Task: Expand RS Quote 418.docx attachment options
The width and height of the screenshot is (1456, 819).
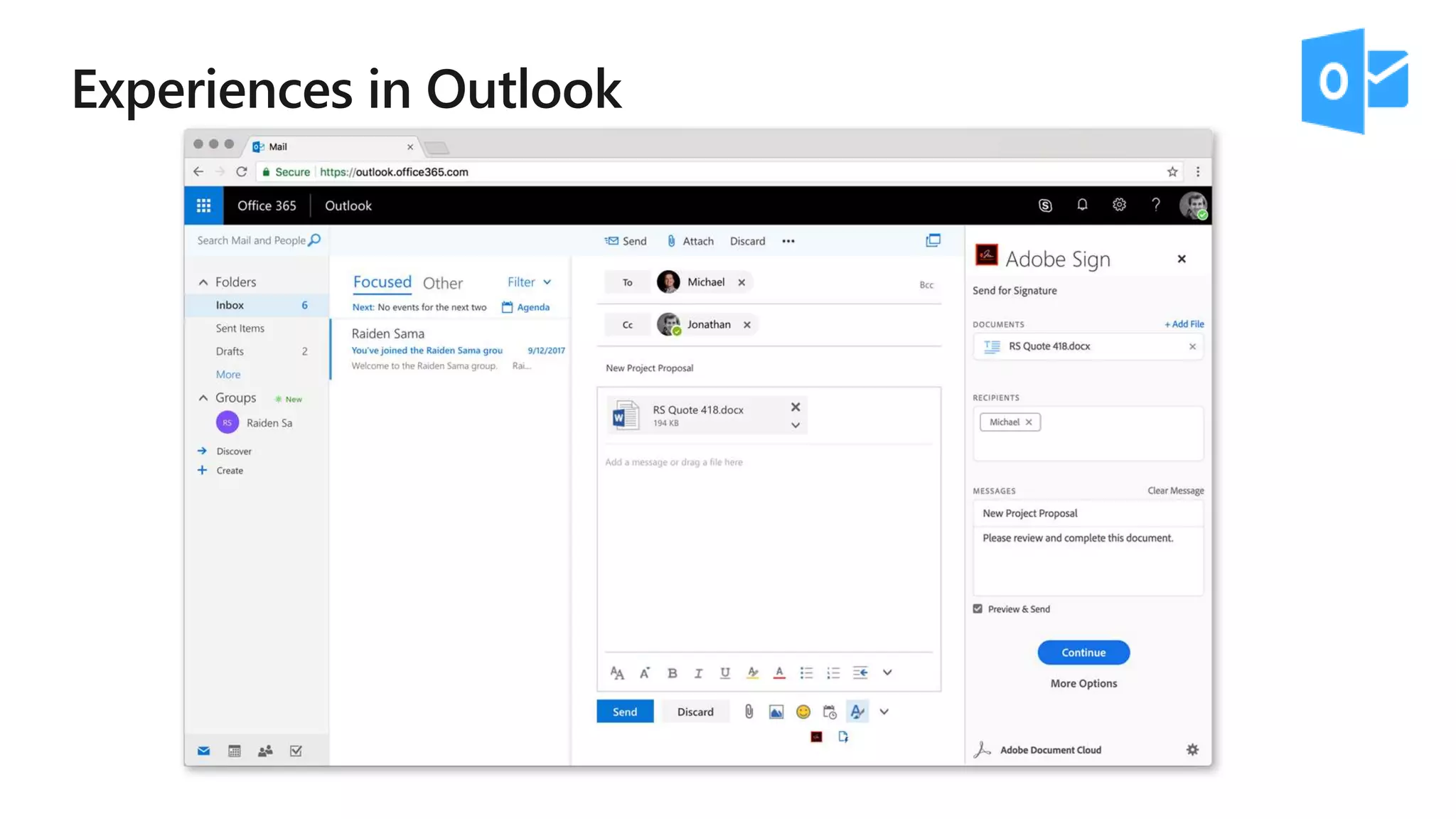Action: tap(796, 425)
